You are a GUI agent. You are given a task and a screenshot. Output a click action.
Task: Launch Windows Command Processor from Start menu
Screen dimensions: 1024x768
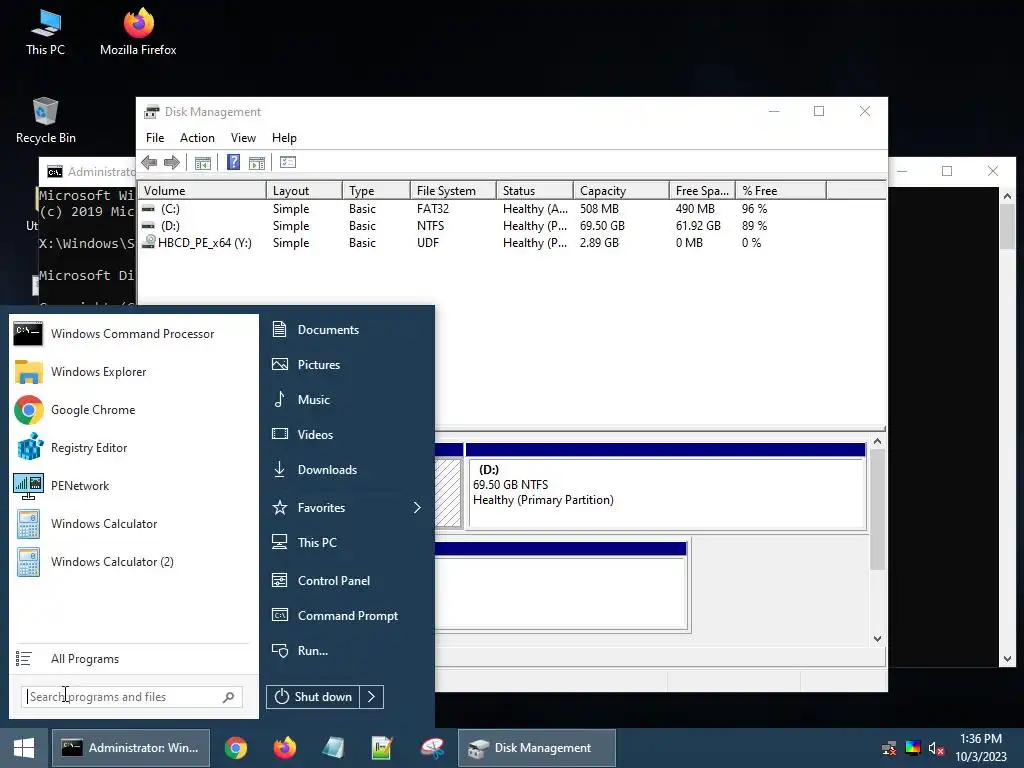click(x=133, y=334)
